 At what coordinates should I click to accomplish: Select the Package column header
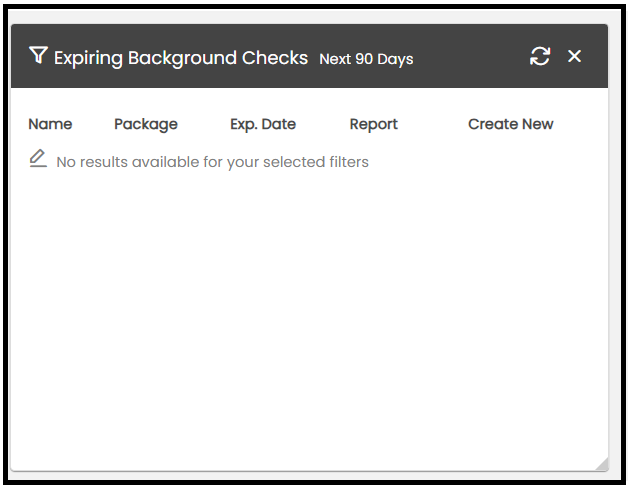click(x=146, y=124)
